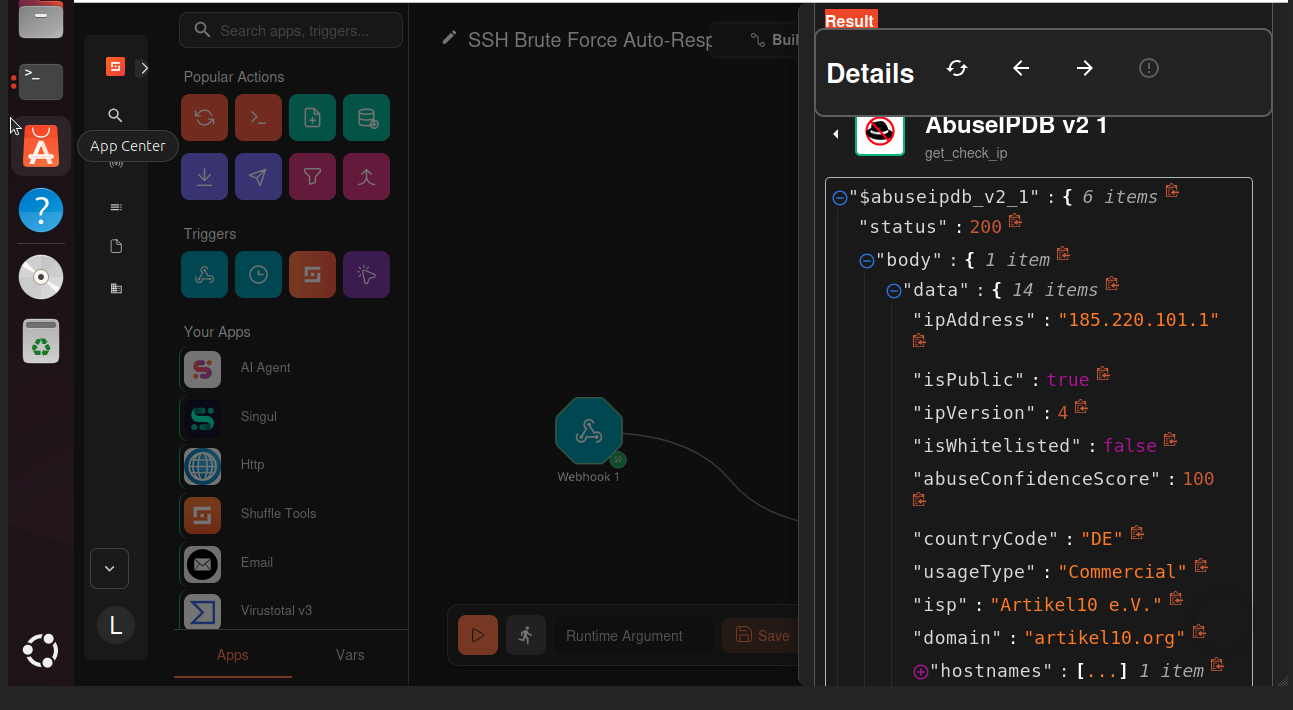The height and width of the screenshot is (710, 1293).
Task: Collapse the data JSON node
Action: [894, 291]
